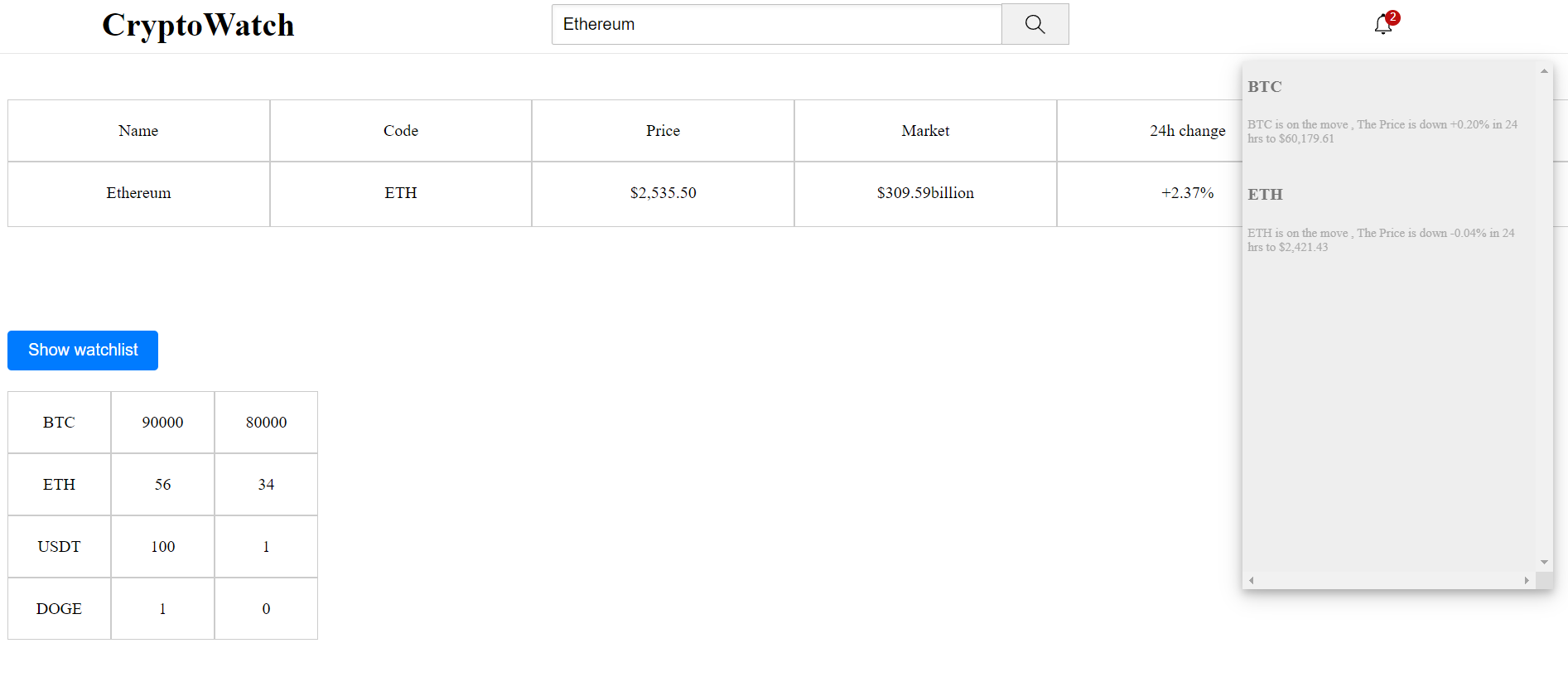Screen dimensions: 1568x677
Task: Click the notification panel scroll up arrow
Action: tap(1544, 71)
